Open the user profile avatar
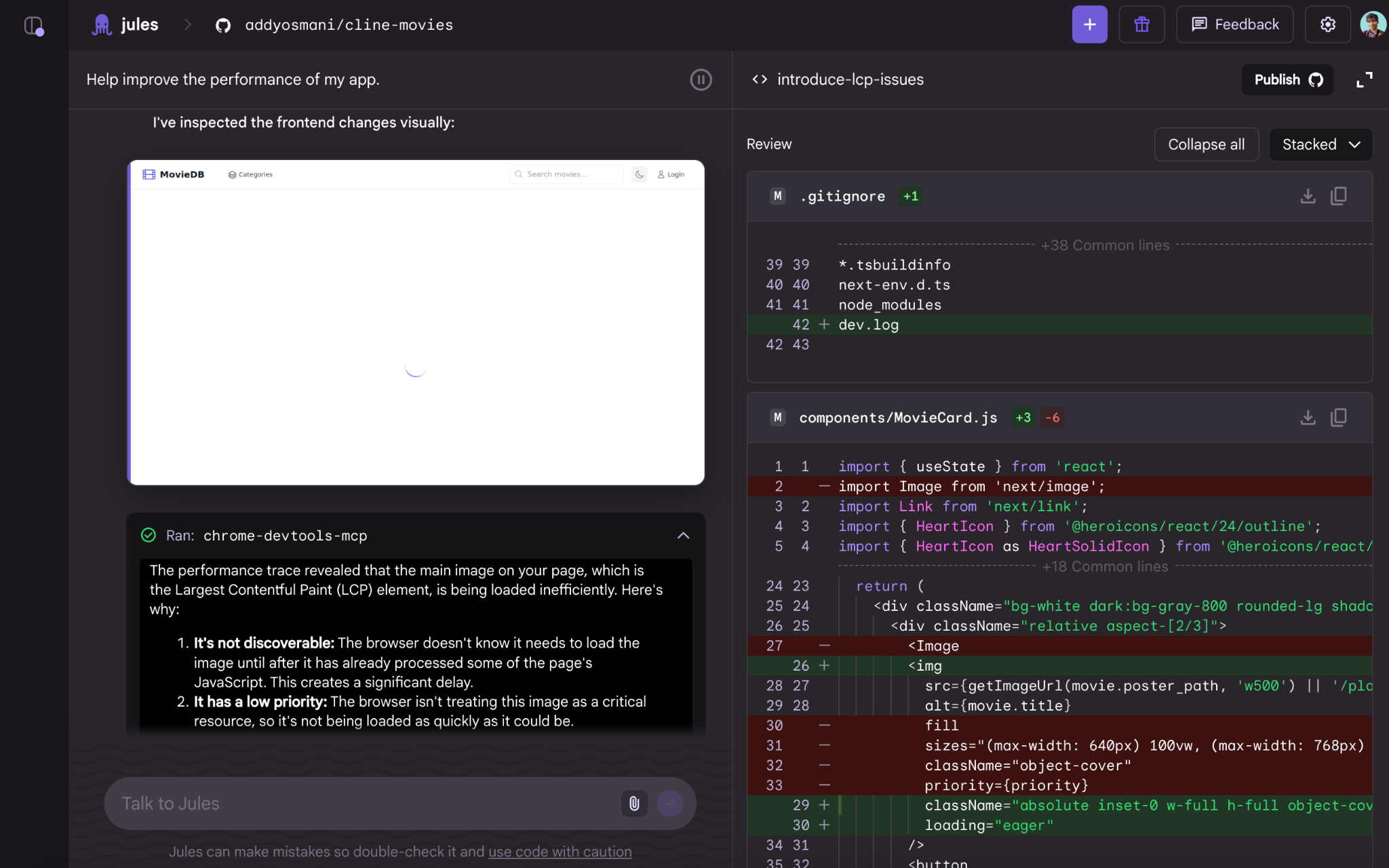1389x868 pixels. 1372,24
